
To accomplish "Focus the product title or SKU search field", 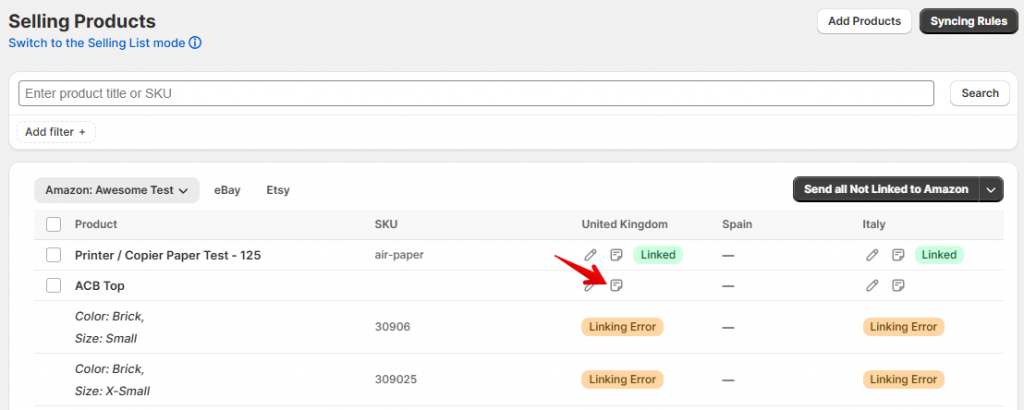I will click(x=476, y=93).
